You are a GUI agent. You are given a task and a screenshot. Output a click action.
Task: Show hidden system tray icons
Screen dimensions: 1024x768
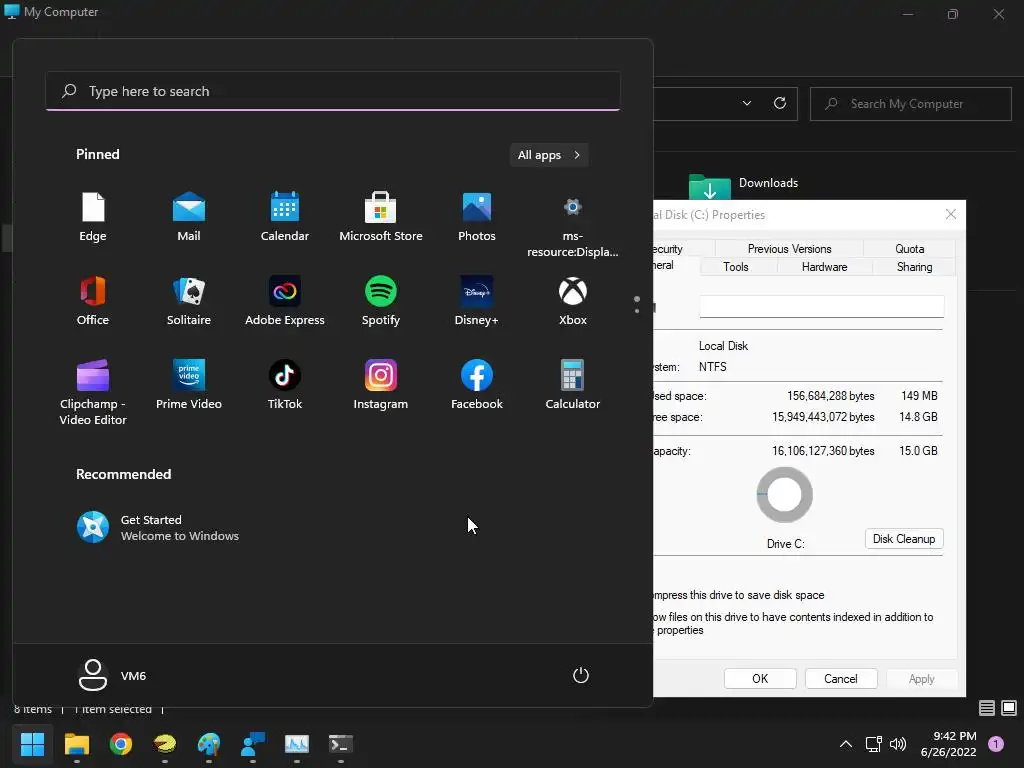pos(846,744)
